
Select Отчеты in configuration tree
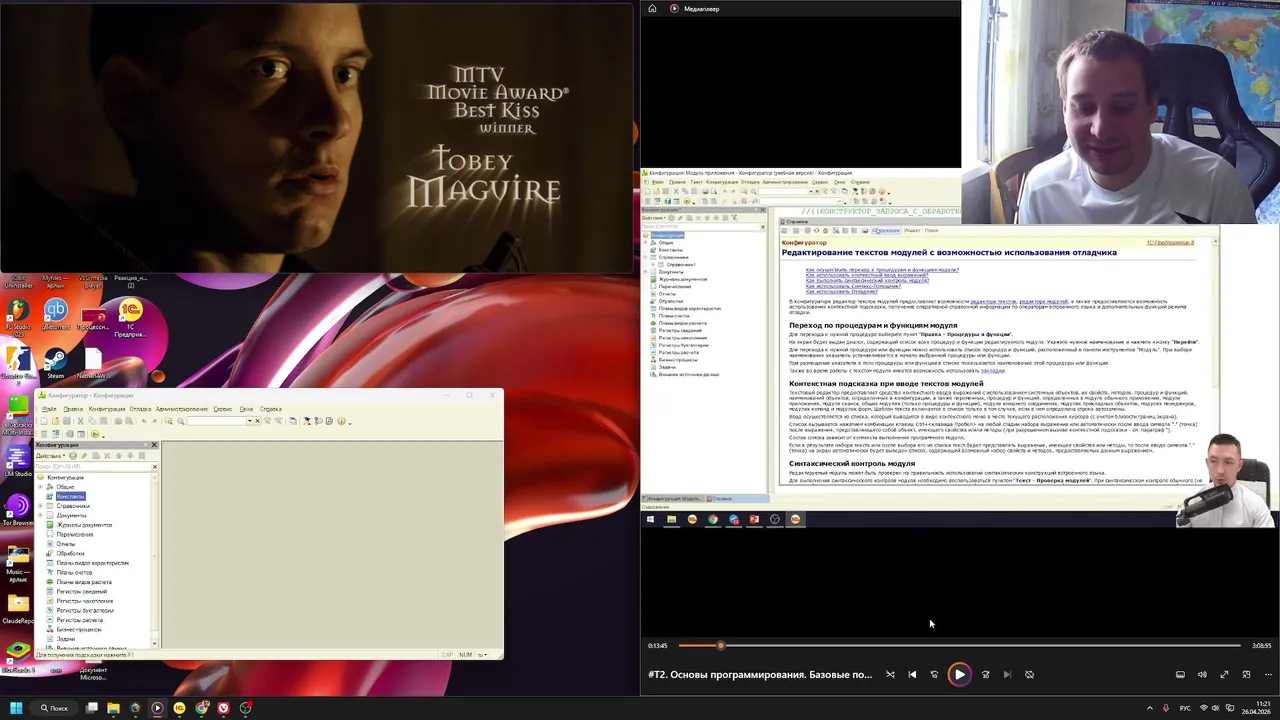(x=66, y=544)
